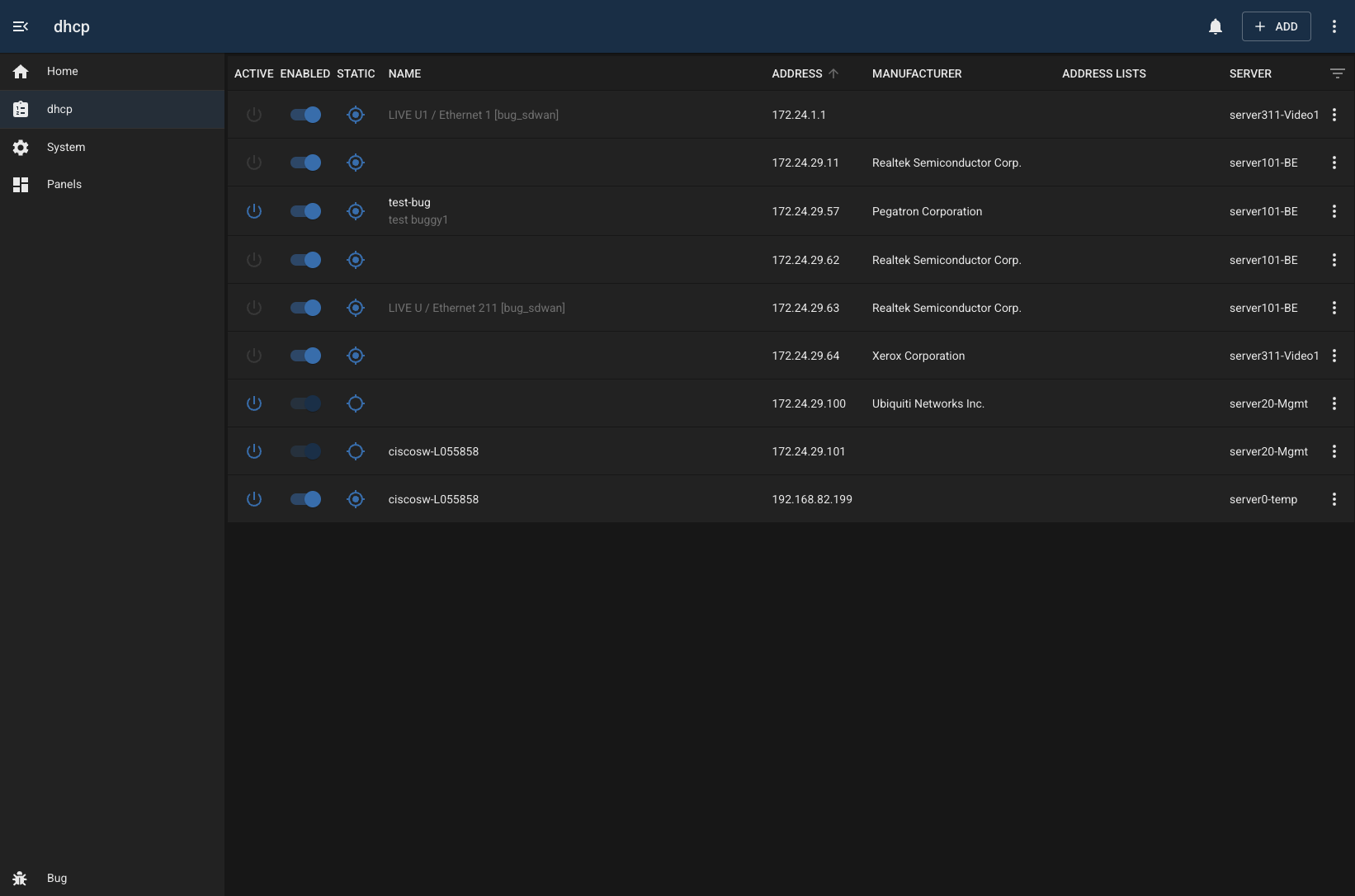This screenshot has height=896, width=1355.
Task: Switch to the System section
Action: pyautogui.click(x=66, y=147)
